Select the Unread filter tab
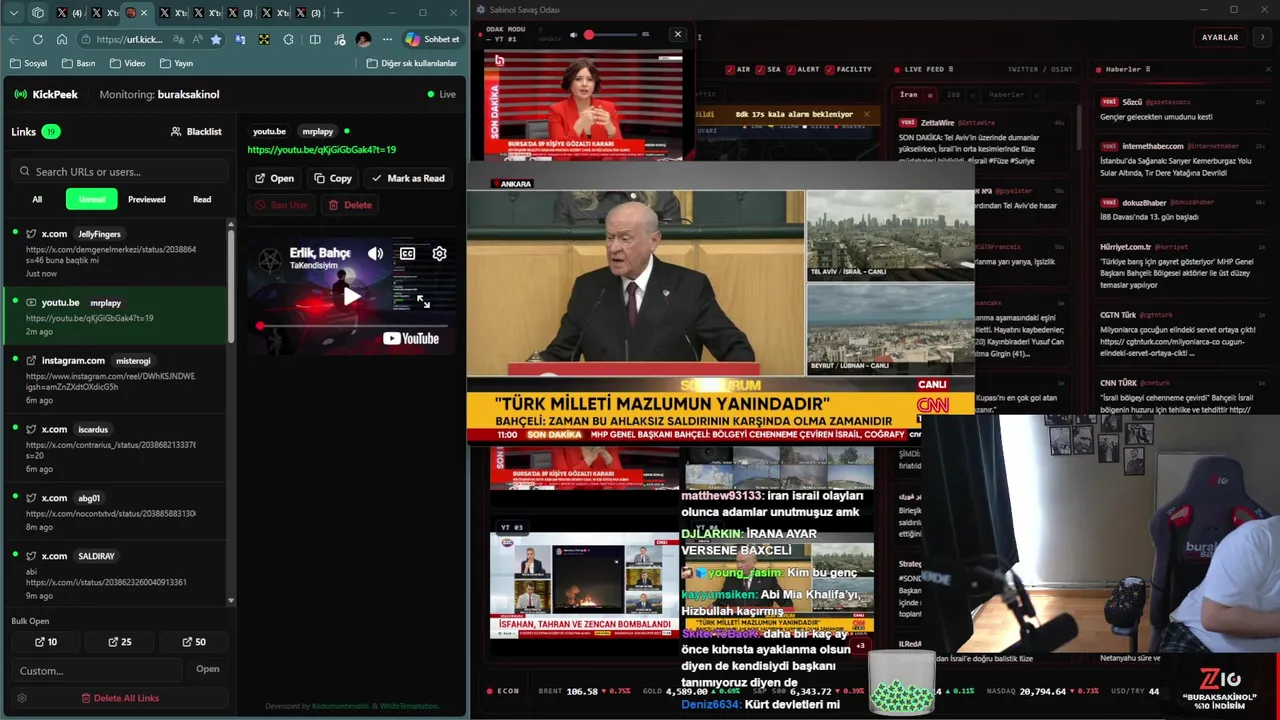1280x720 pixels. pyautogui.click(x=92, y=199)
